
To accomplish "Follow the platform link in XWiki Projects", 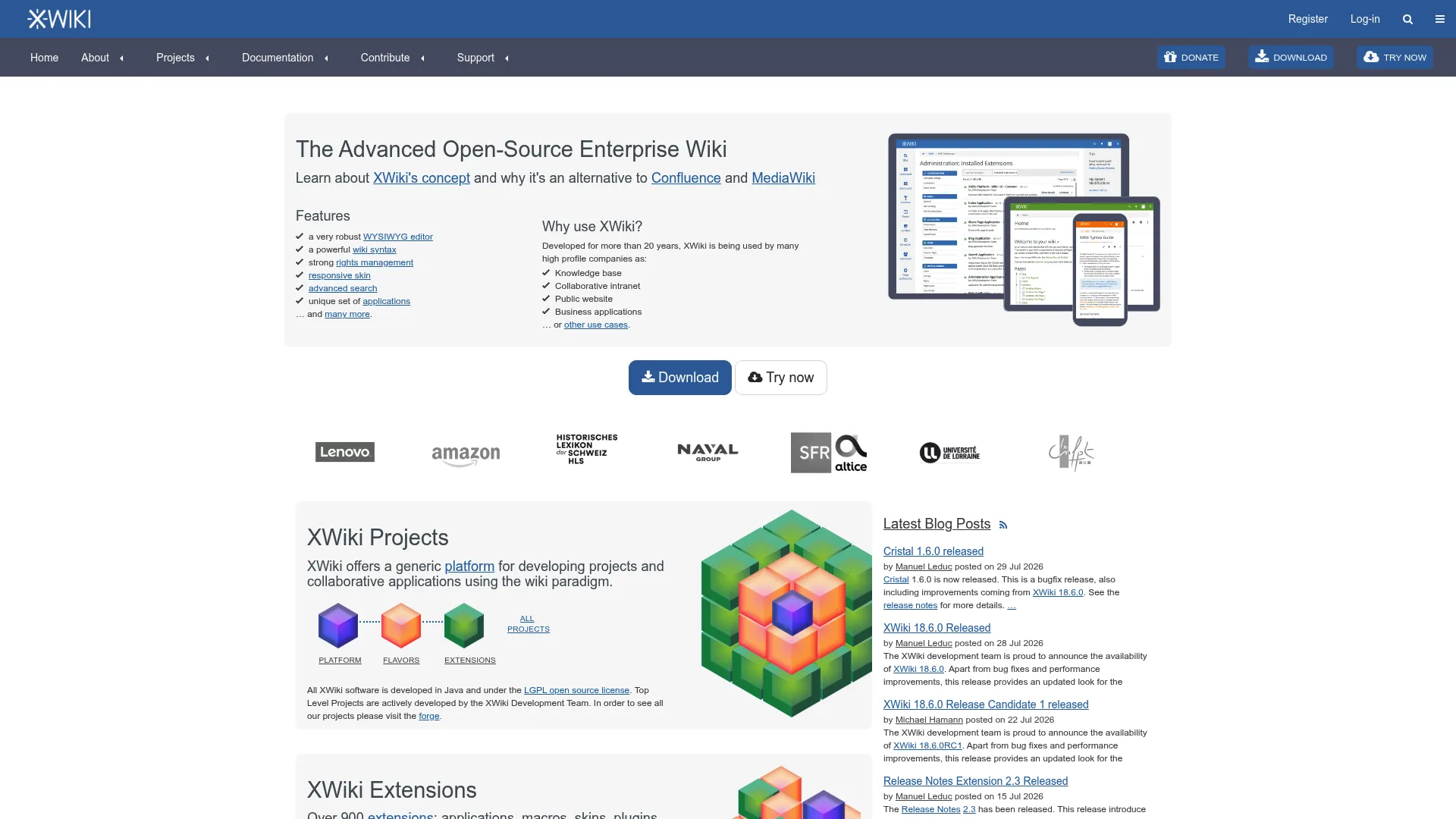I will click(x=469, y=566).
